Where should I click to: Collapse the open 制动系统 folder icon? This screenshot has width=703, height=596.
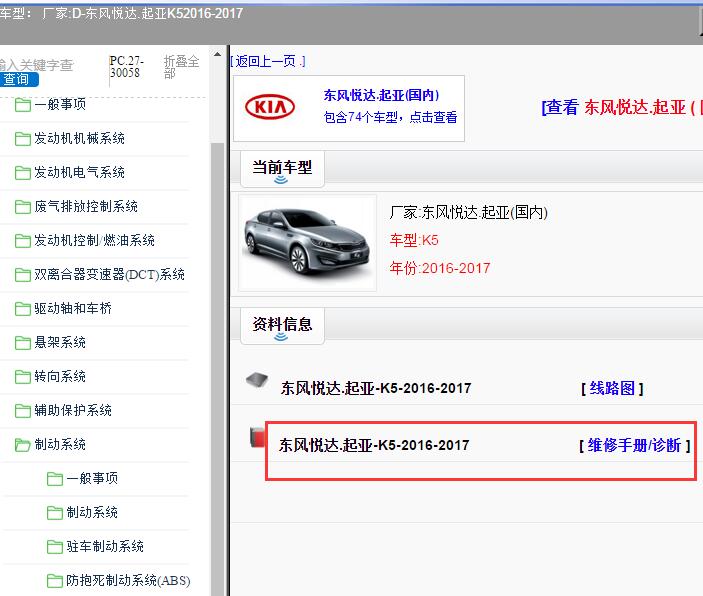[22, 445]
